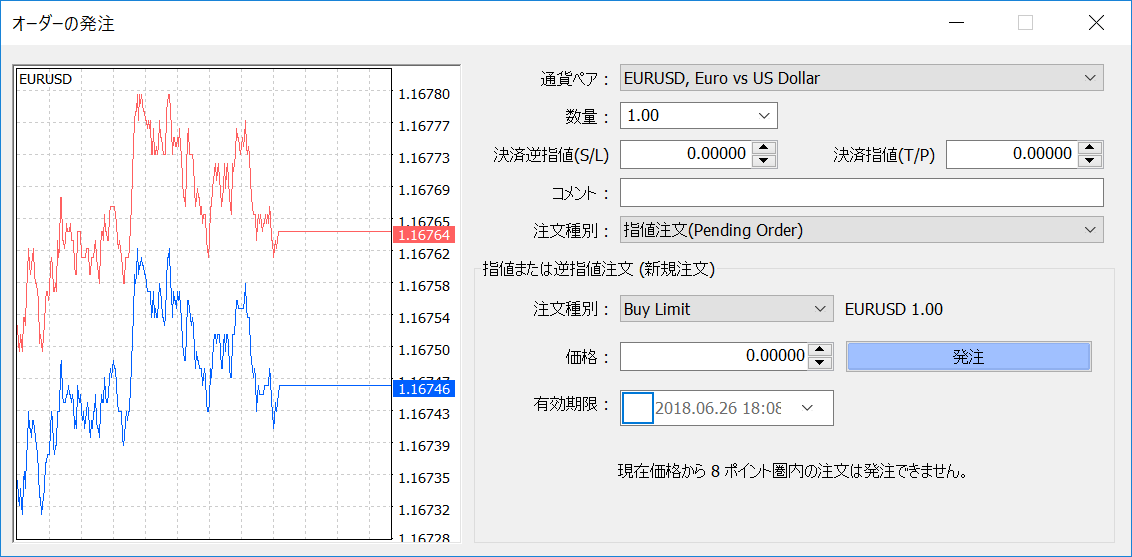
Task: Open 指値注文(Pending Order) type dropdown
Action: pyautogui.click(x=861, y=230)
